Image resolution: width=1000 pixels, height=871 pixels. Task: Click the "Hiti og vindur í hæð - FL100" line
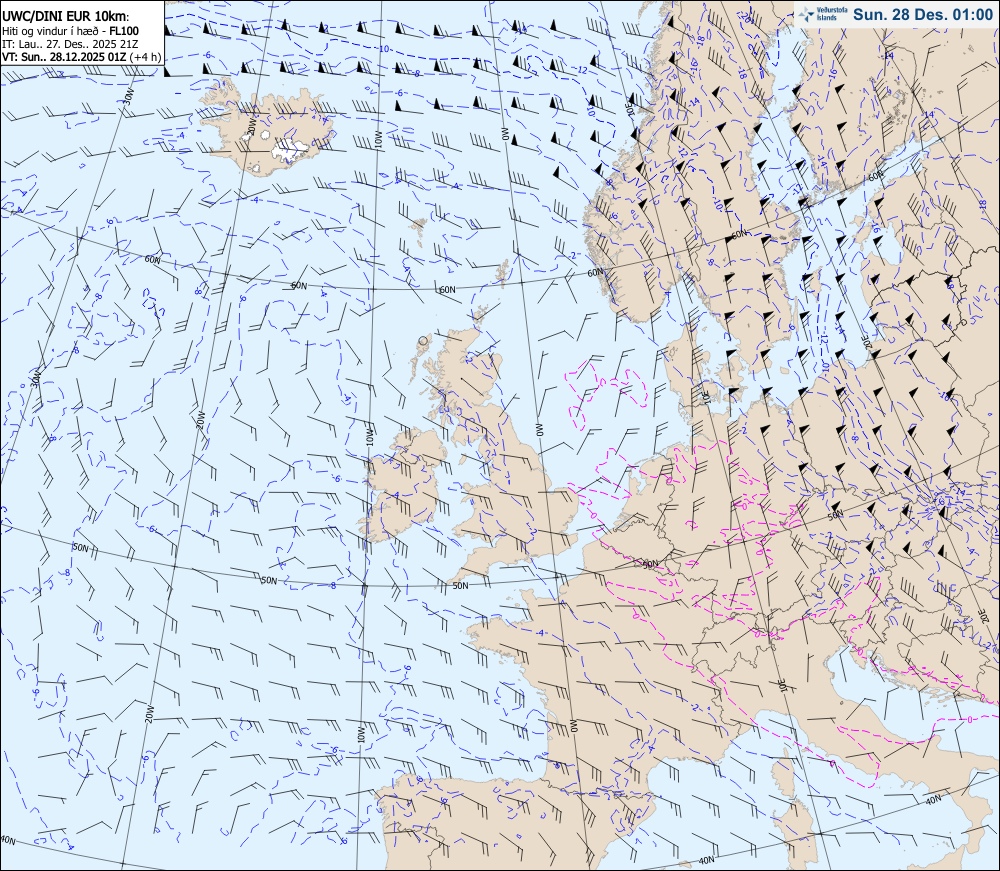pyautogui.click(x=70, y=31)
